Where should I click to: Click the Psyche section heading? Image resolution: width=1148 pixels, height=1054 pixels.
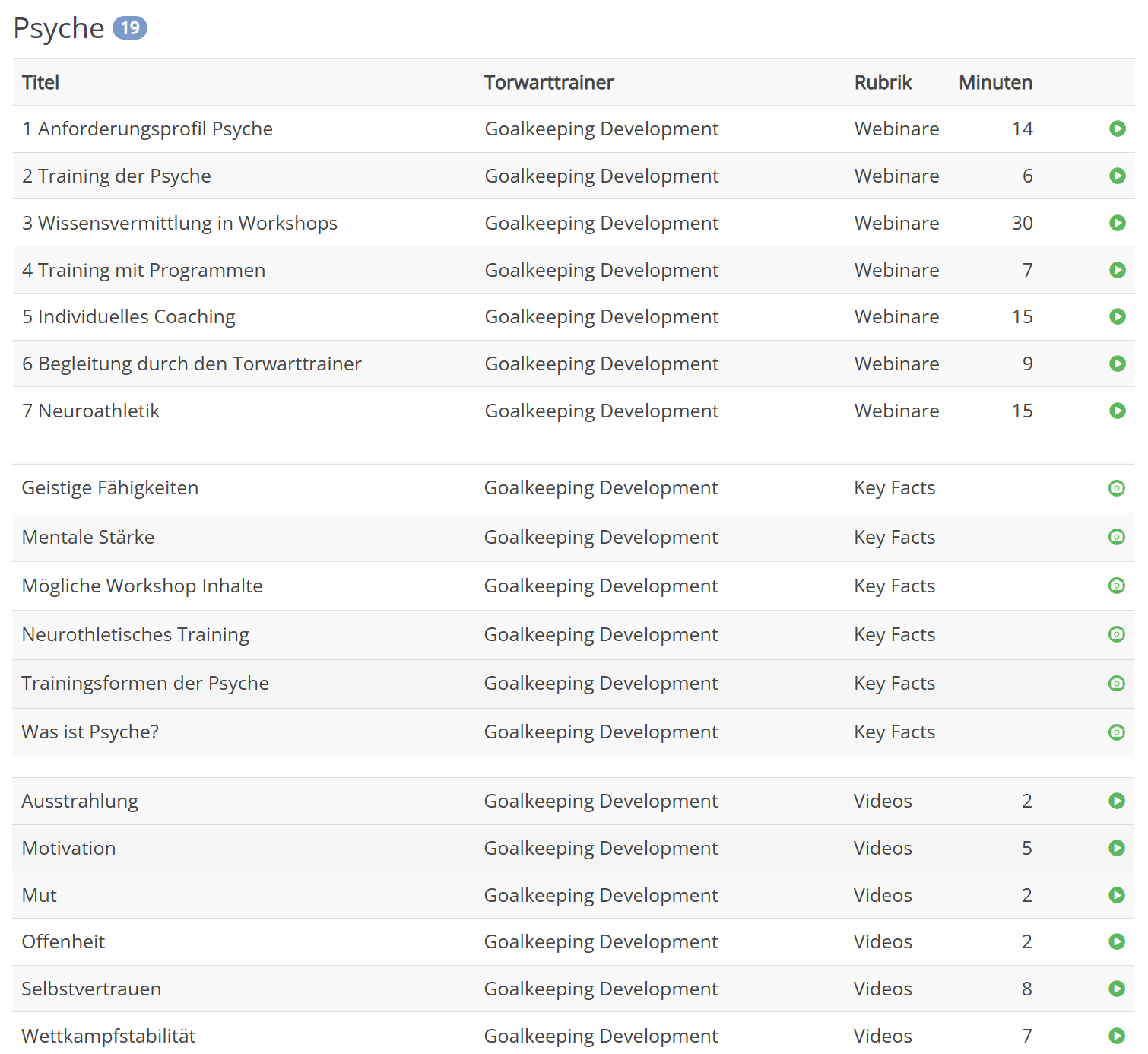[x=59, y=28]
